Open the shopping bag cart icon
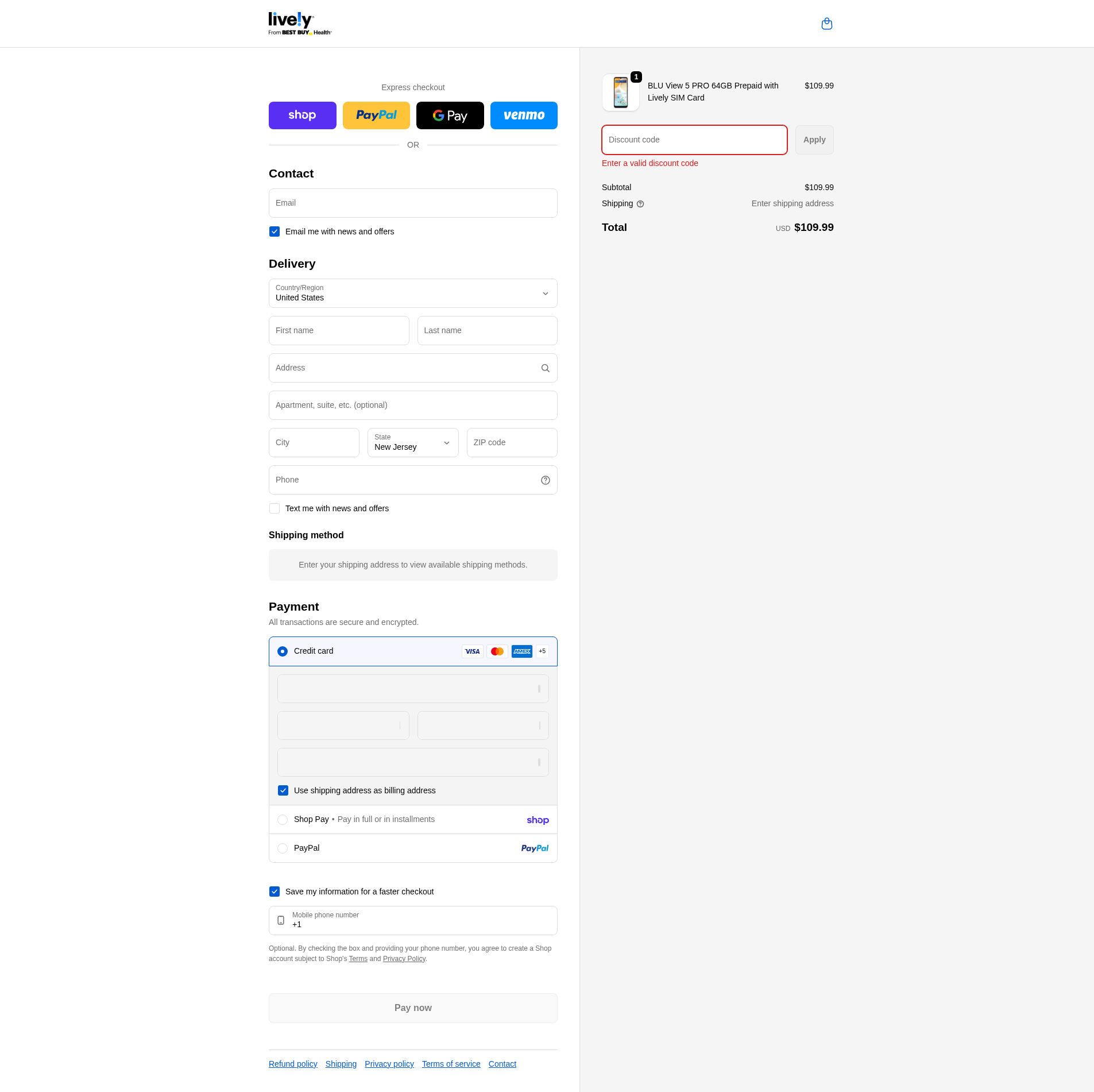The height and width of the screenshot is (1092, 1094). tap(826, 24)
